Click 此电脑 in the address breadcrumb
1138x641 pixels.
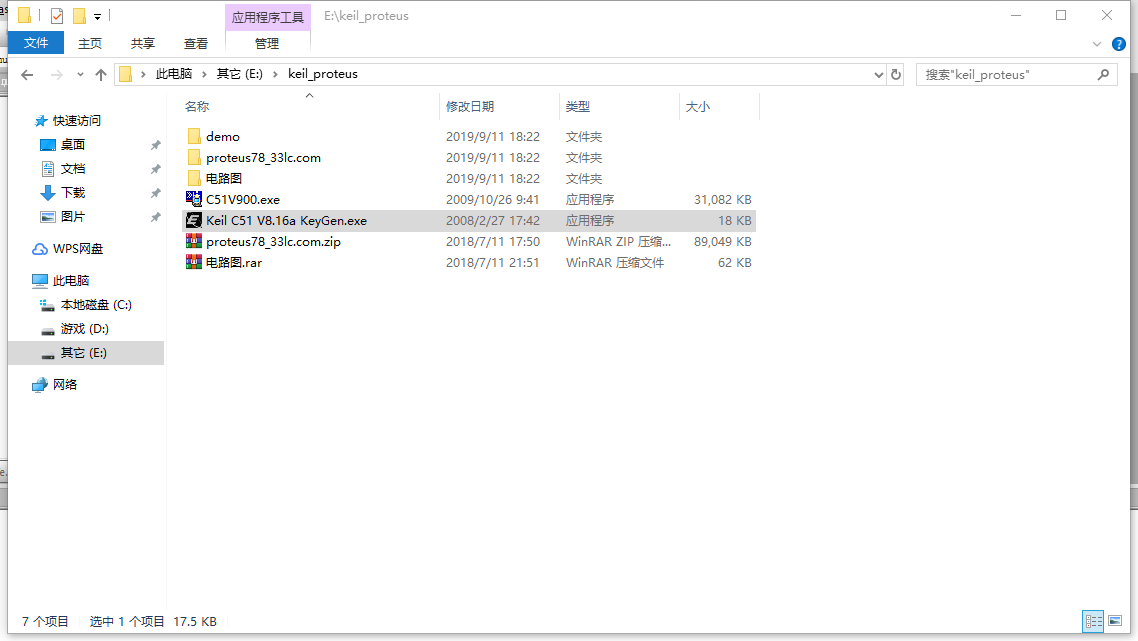point(173,74)
